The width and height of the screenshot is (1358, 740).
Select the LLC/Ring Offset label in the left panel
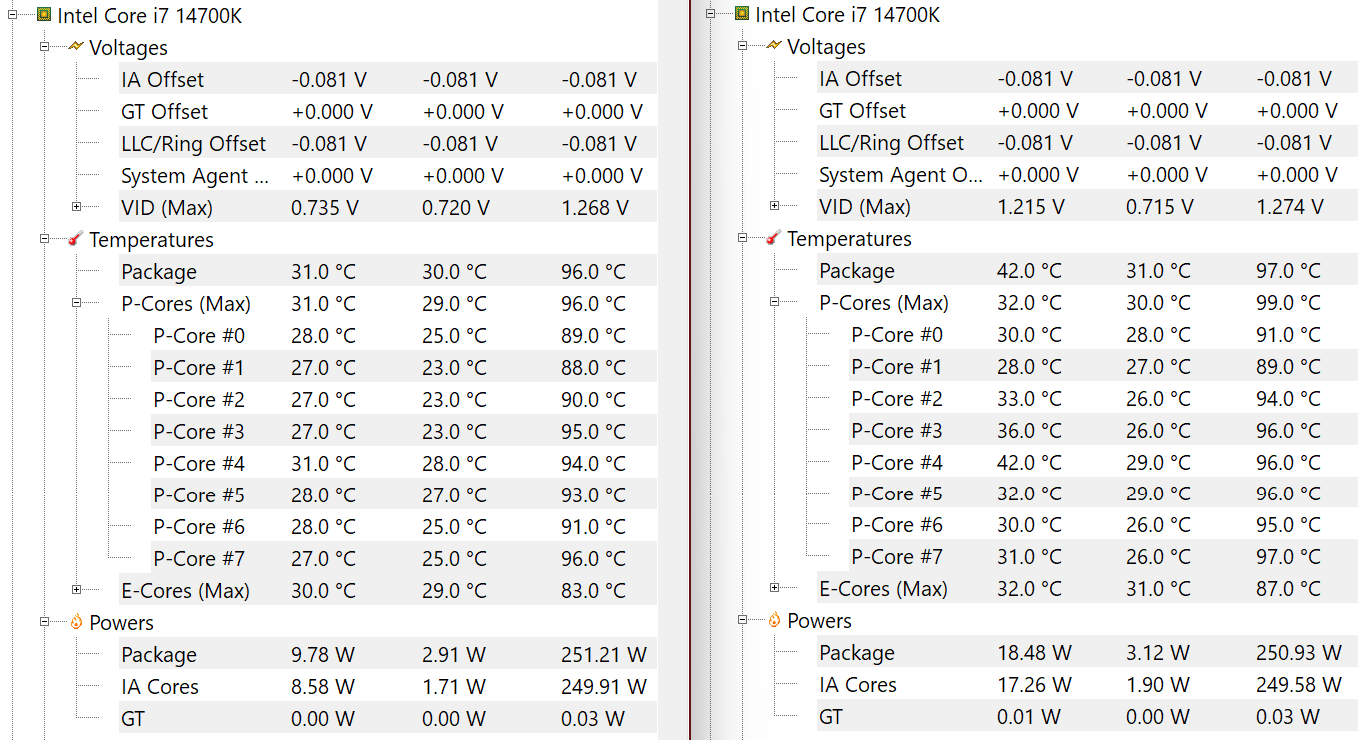click(193, 144)
